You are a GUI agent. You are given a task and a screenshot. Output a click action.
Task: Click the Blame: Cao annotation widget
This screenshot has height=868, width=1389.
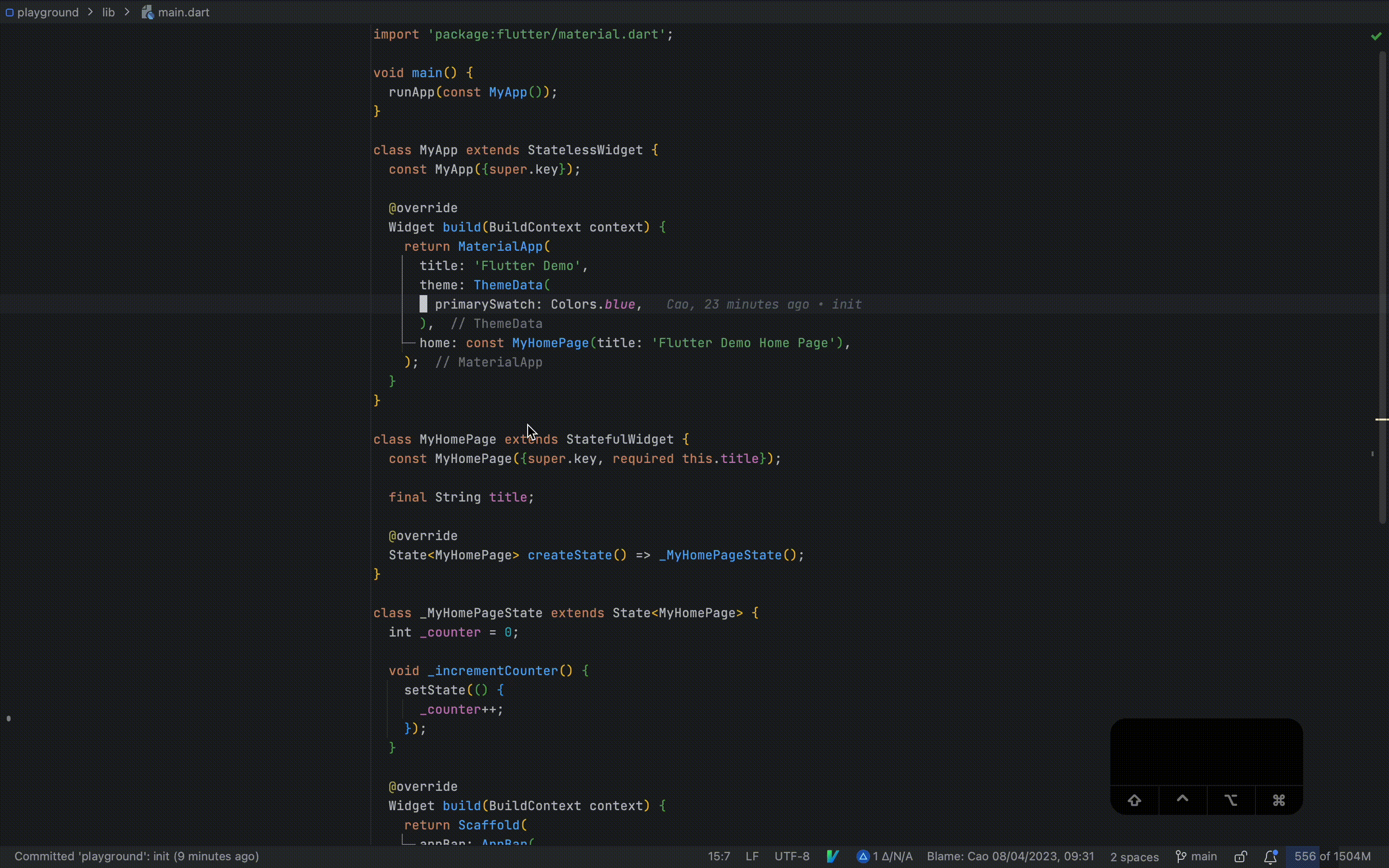pos(1010,856)
